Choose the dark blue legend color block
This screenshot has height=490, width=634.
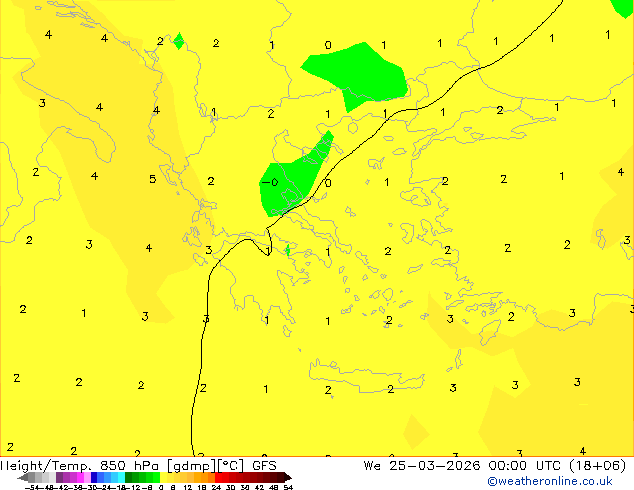tap(94, 477)
